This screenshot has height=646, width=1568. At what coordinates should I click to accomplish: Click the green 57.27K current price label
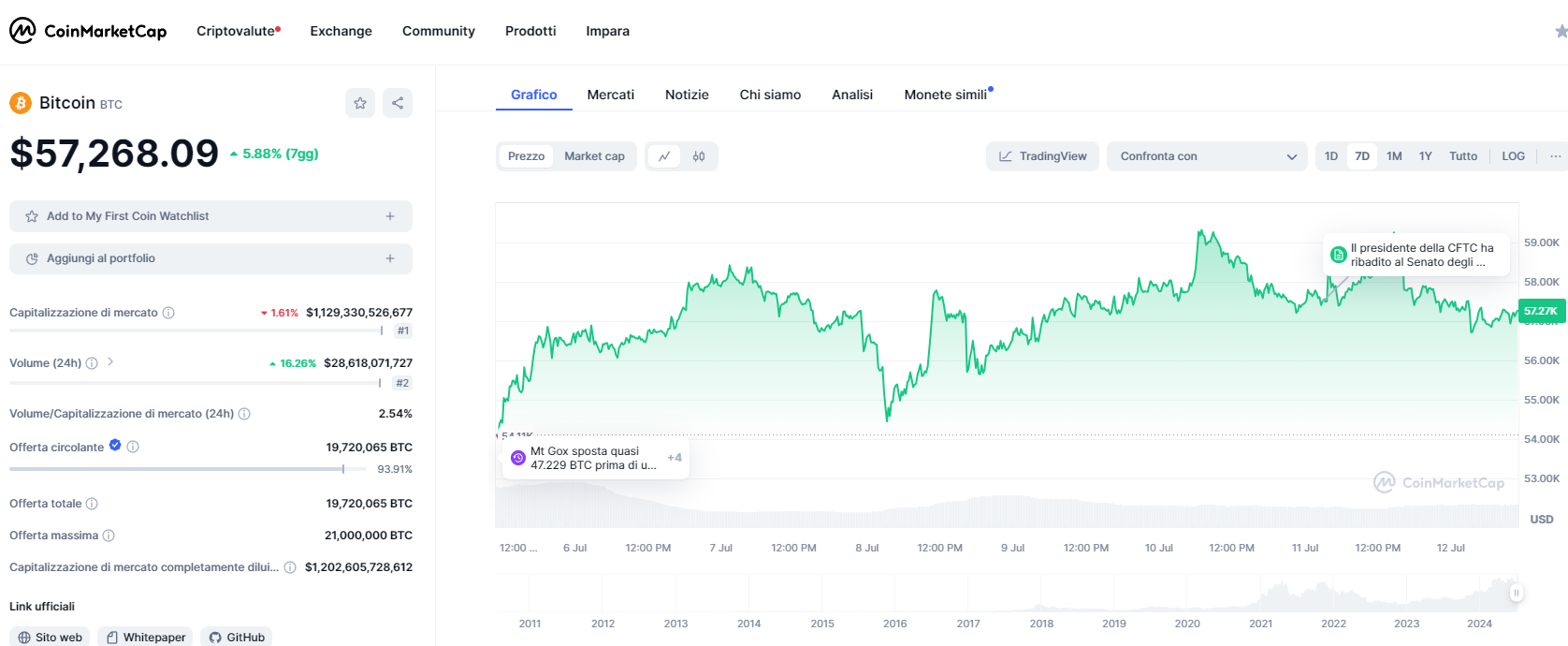point(1541,311)
